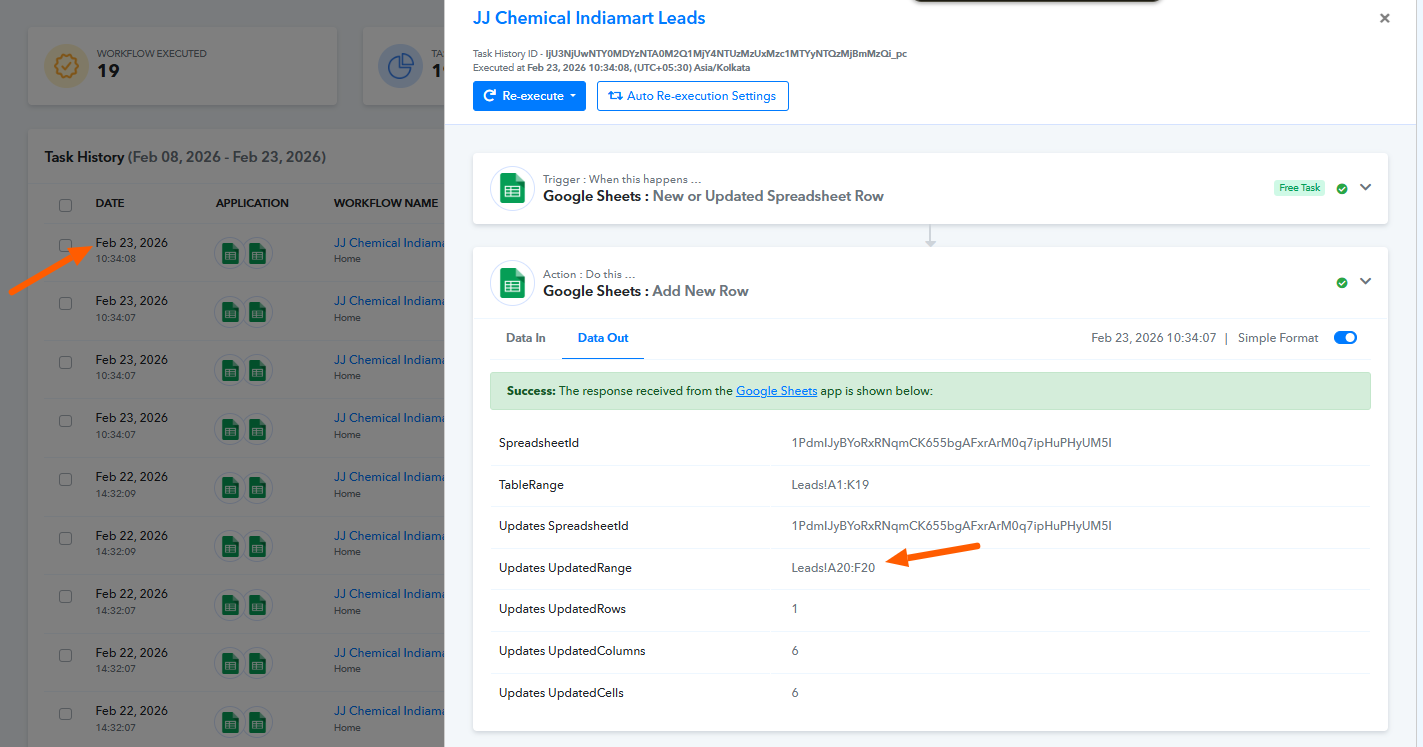Click the Updates UpdatedCells value 6

[795, 693]
